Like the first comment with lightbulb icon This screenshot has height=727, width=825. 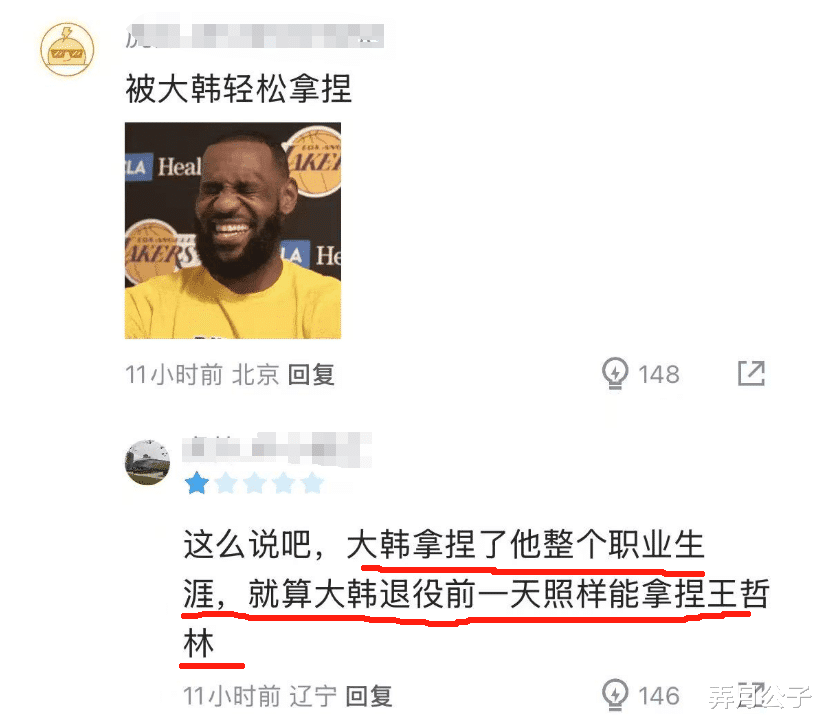(x=615, y=373)
